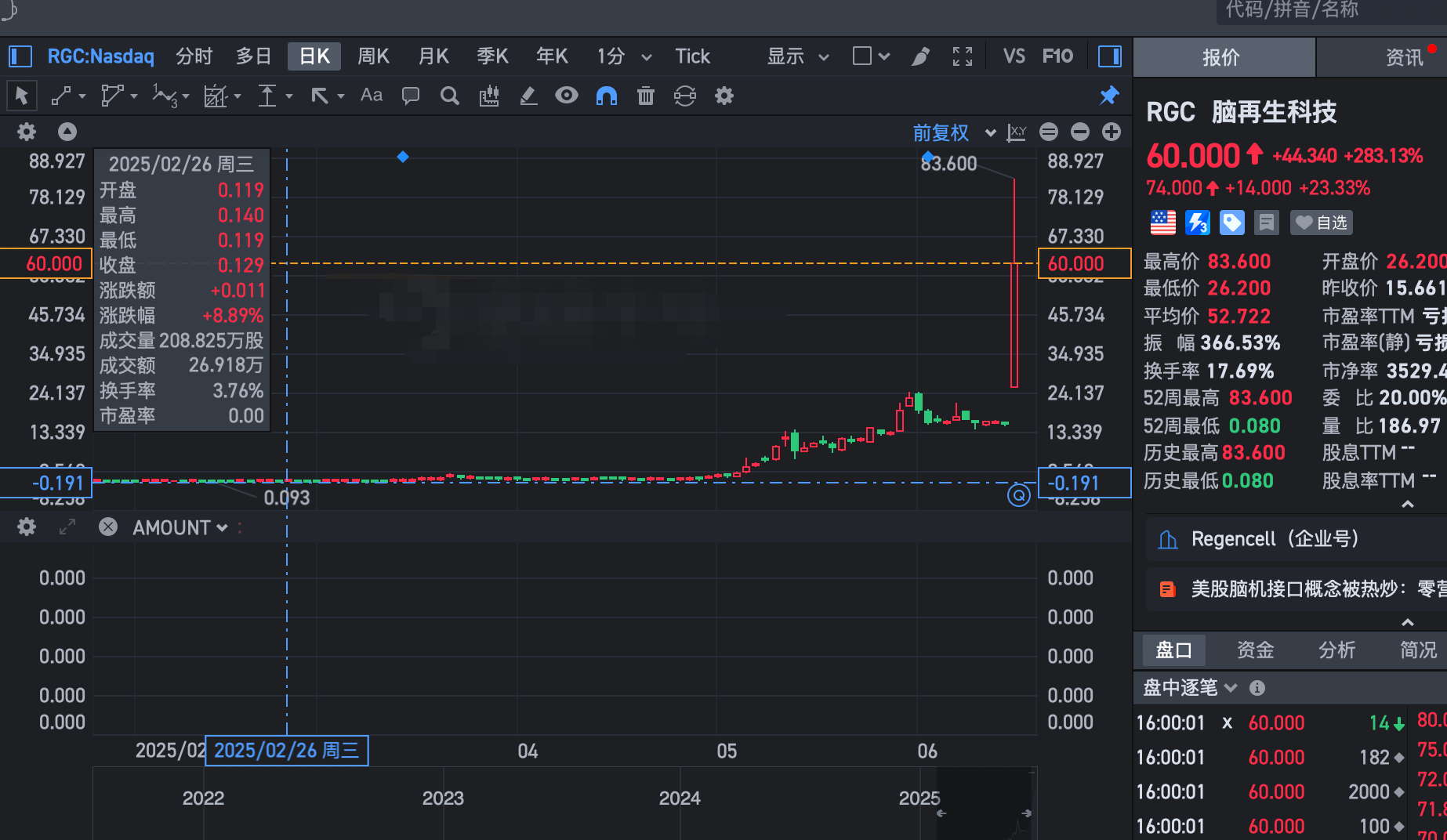Click the circled-a icon at the chart's bottom right

pos(1019,495)
